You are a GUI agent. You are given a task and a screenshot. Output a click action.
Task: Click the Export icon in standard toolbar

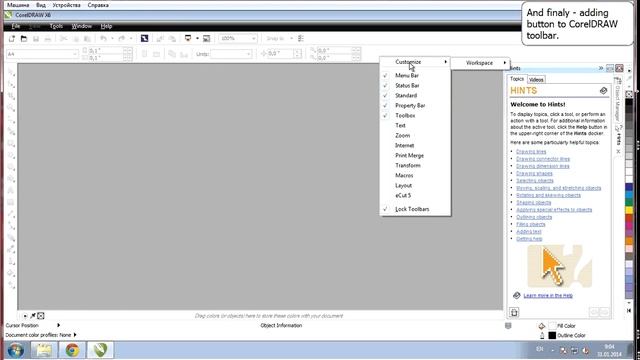pos(172,38)
